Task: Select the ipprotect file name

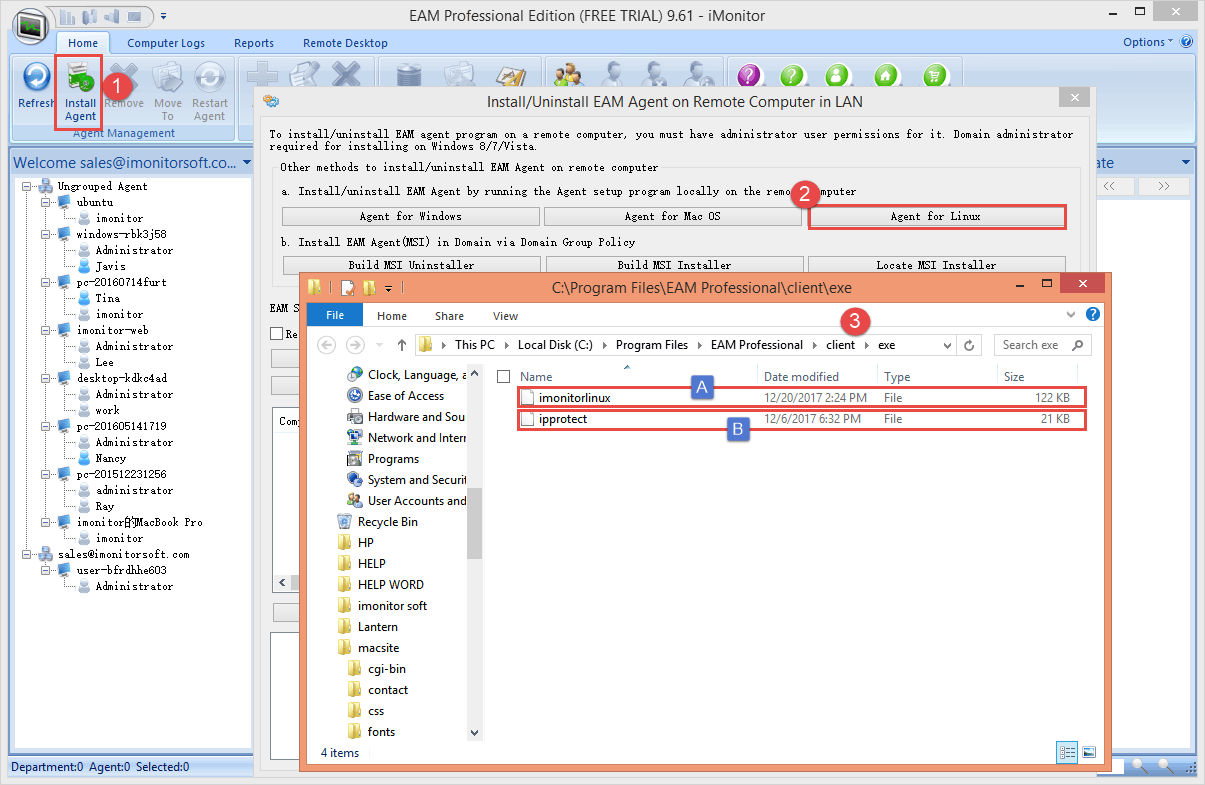Action: (x=563, y=419)
